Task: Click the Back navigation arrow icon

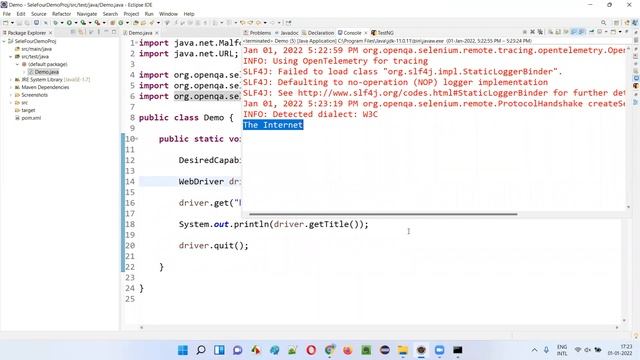Action: point(258,23)
